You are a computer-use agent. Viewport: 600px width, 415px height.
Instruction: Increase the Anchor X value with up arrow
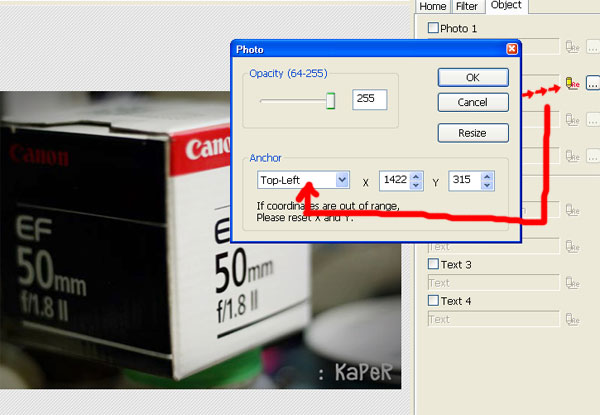(x=416, y=176)
